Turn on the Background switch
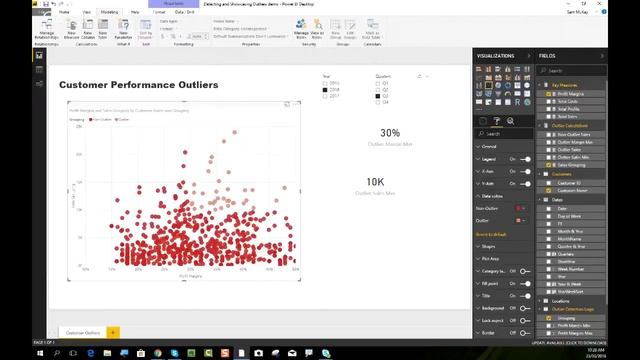Image resolution: width=640 pixels, height=360 pixels. point(525,308)
